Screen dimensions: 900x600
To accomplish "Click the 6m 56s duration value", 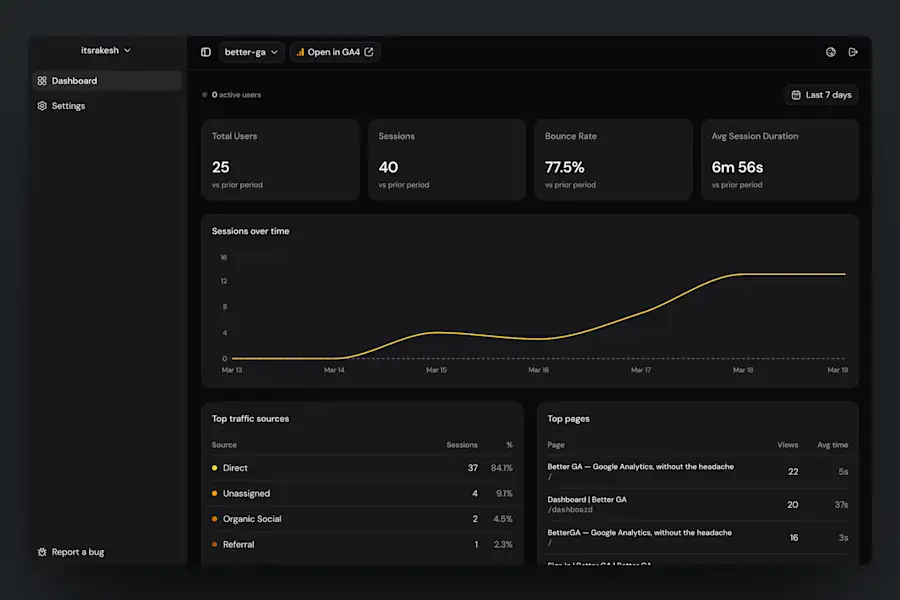I will click(x=737, y=168).
